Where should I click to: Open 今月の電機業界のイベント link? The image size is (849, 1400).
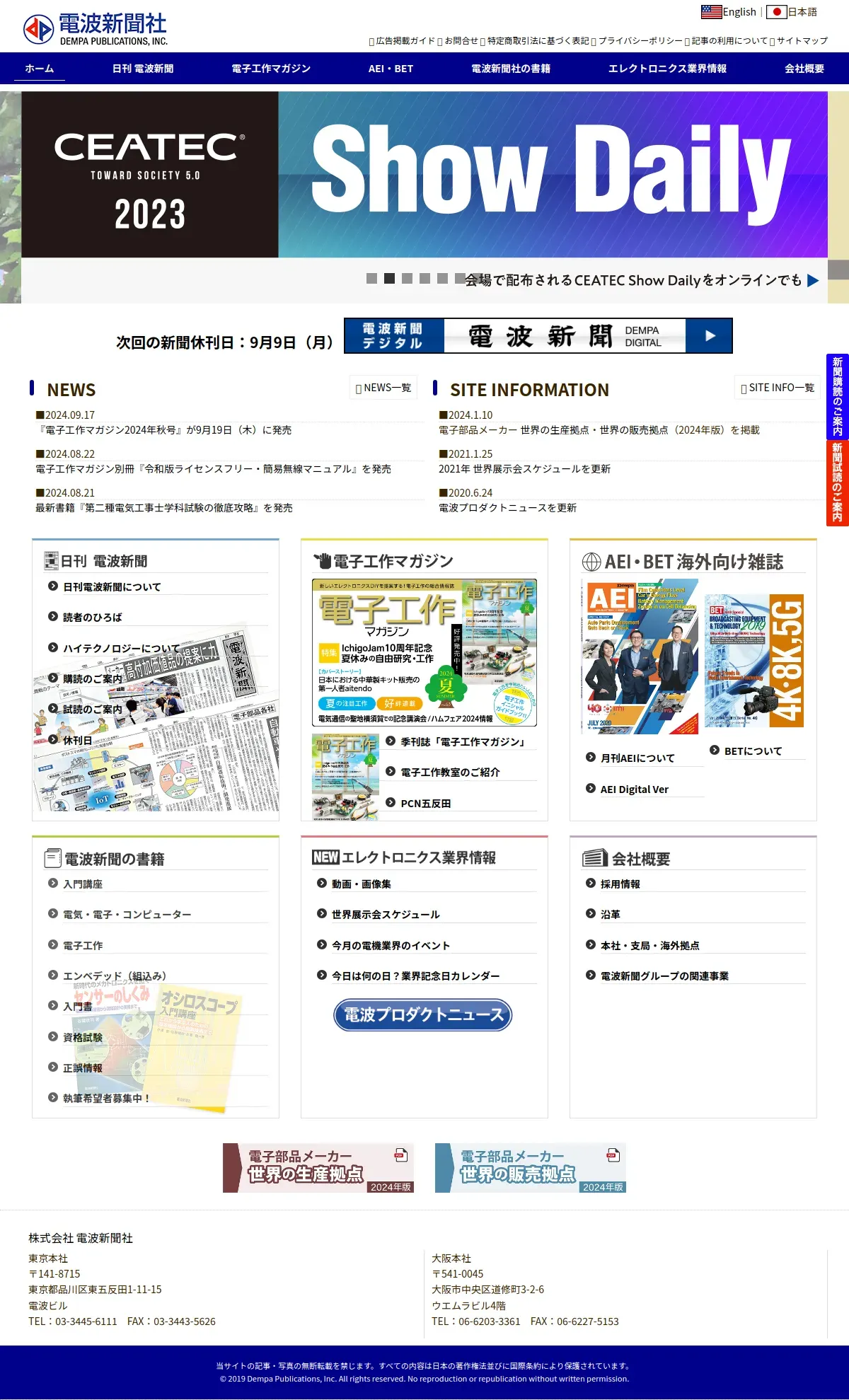pyautogui.click(x=391, y=945)
